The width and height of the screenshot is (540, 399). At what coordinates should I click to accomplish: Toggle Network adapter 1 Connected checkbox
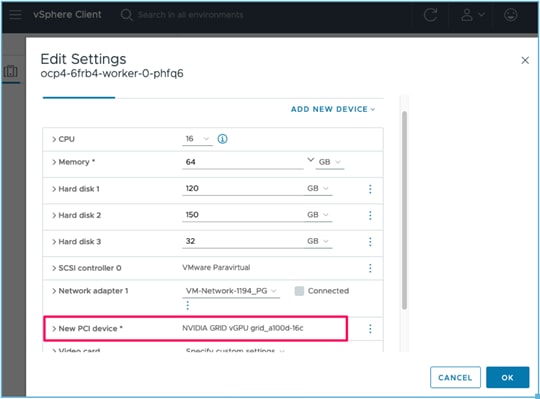[299, 291]
